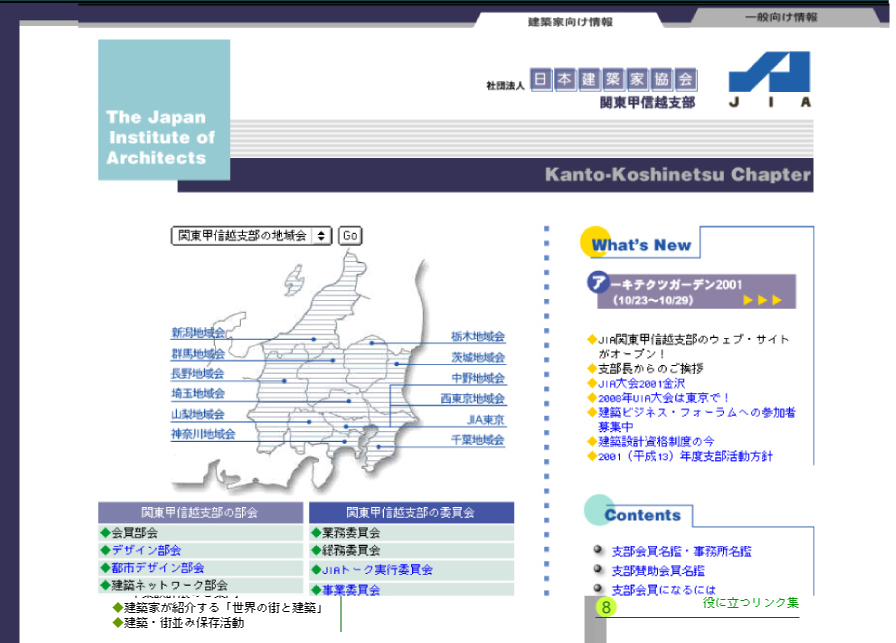Click the What's New heading

pos(641,245)
